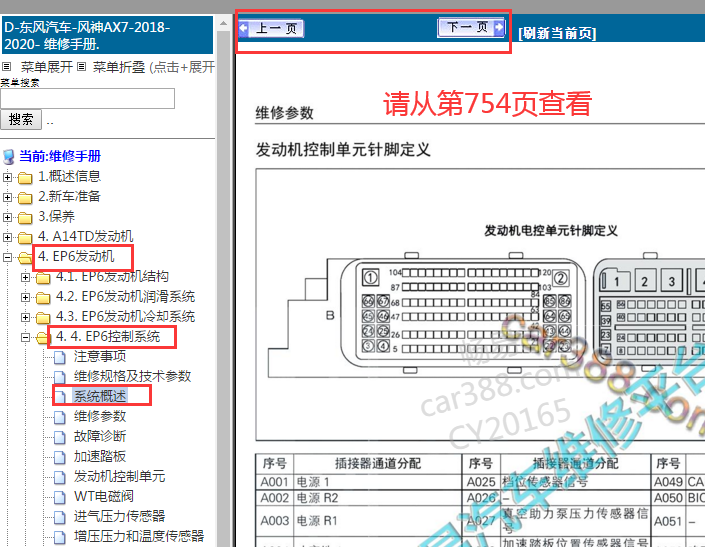Click page icon beside 故障诊断
705x547 pixels.
point(60,437)
